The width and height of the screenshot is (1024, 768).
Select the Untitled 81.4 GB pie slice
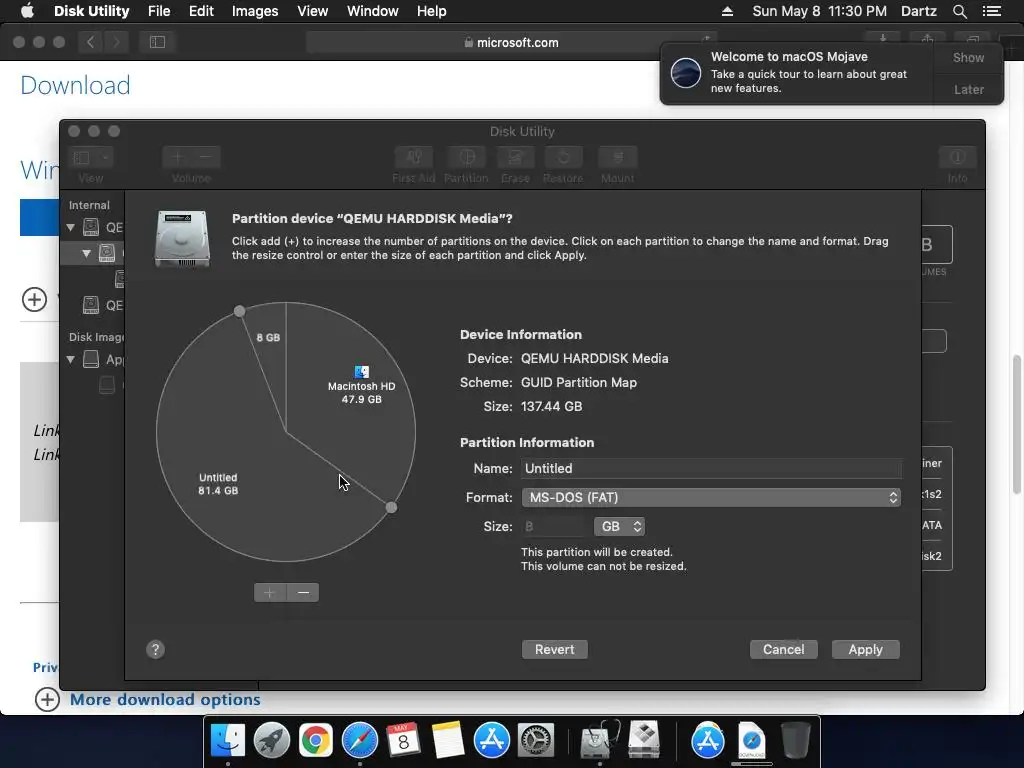point(218,484)
